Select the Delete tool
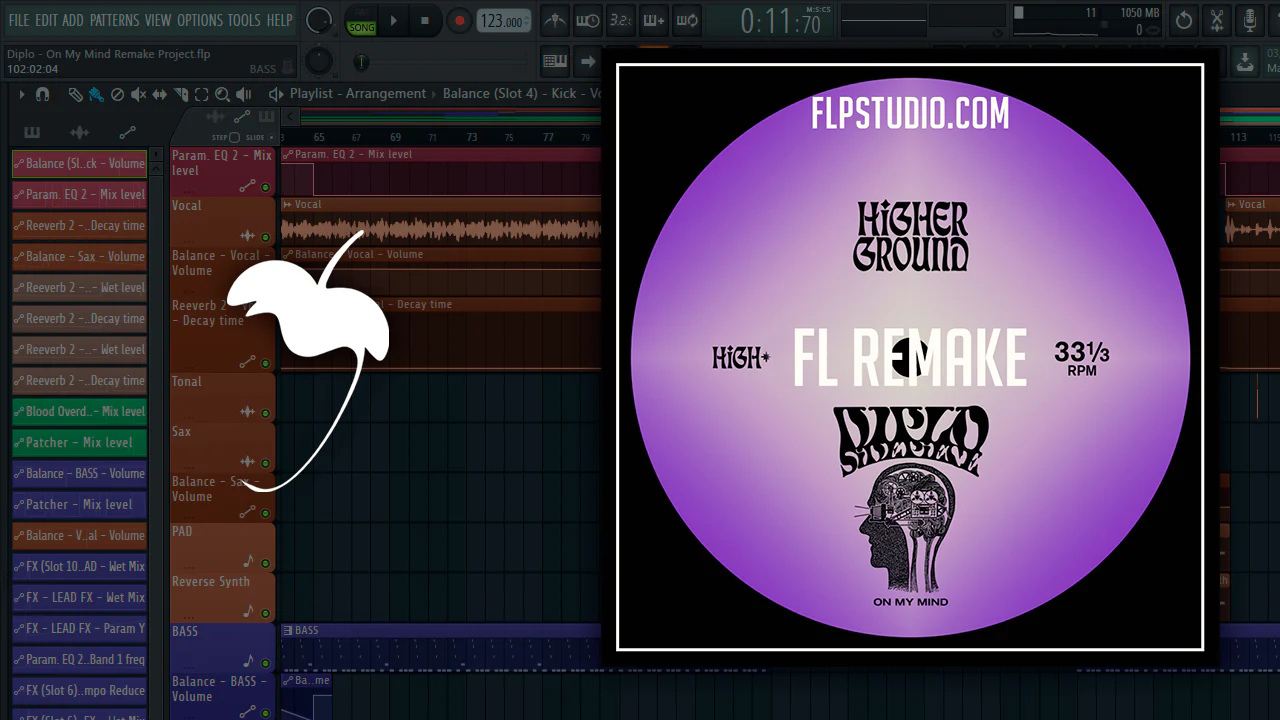This screenshot has height=720, width=1280. (117, 94)
